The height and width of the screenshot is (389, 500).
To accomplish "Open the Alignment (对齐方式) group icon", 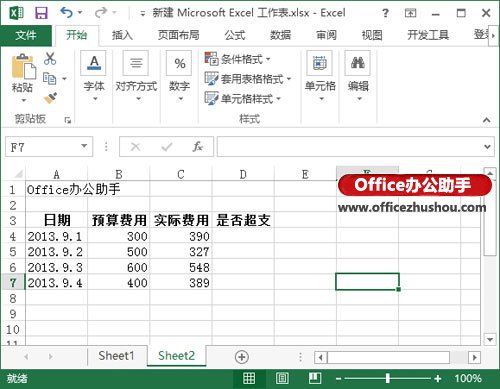I will pos(136,63).
